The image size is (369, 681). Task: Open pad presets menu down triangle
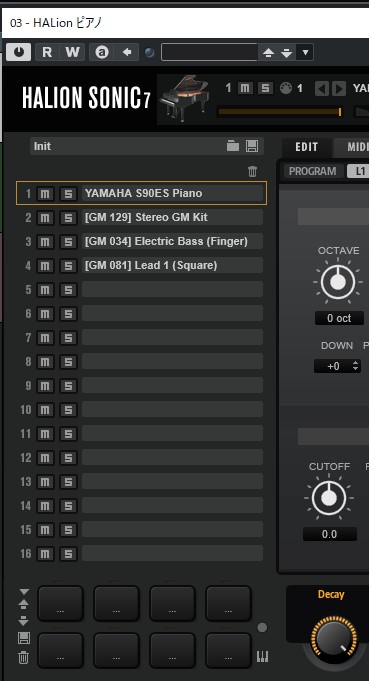pos(24,592)
